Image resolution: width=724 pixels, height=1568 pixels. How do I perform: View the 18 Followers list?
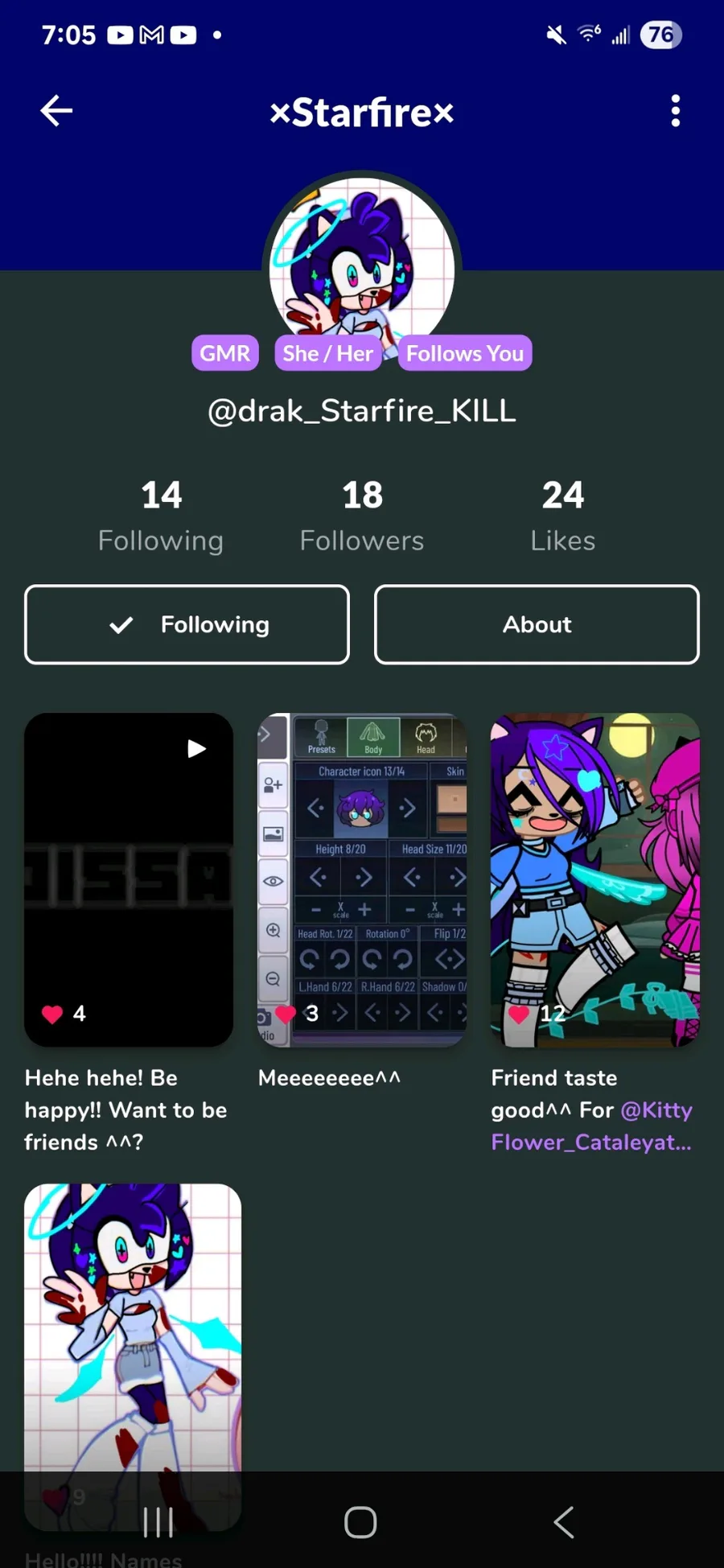tap(362, 516)
